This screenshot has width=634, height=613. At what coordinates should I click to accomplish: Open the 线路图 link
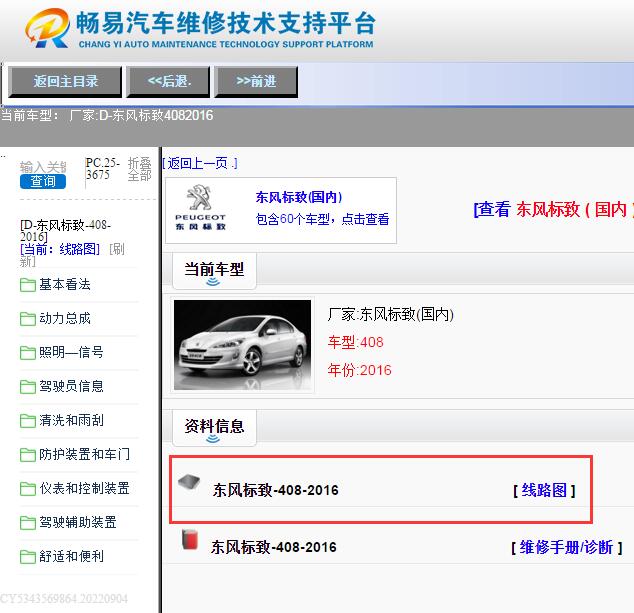pyautogui.click(x=544, y=490)
